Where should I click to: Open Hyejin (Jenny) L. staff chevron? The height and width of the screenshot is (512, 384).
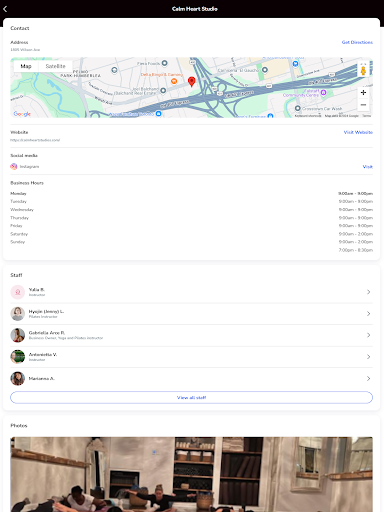[368, 314]
